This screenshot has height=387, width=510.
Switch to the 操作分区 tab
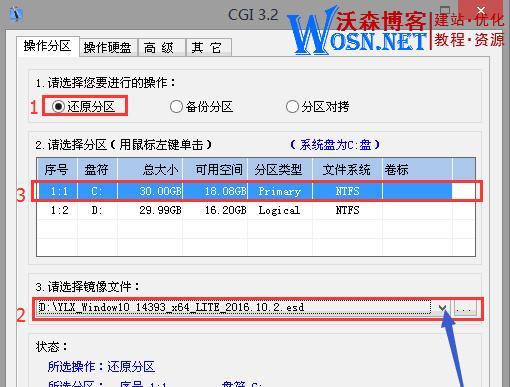click(x=48, y=46)
